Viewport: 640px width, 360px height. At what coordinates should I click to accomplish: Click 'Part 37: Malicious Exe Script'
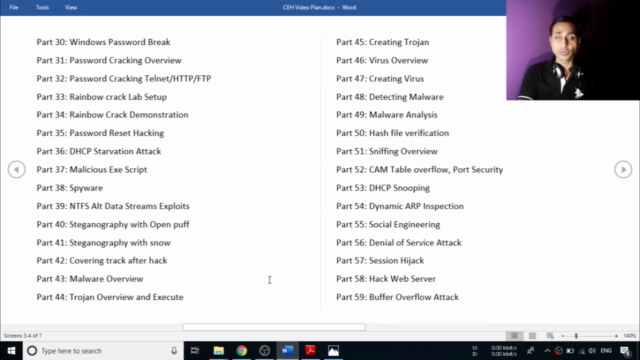[x=92, y=169]
